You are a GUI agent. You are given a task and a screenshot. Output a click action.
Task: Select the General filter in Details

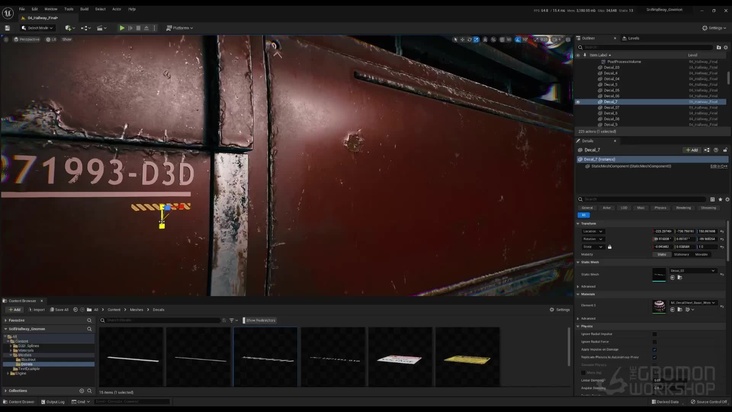[x=587, y=208]
